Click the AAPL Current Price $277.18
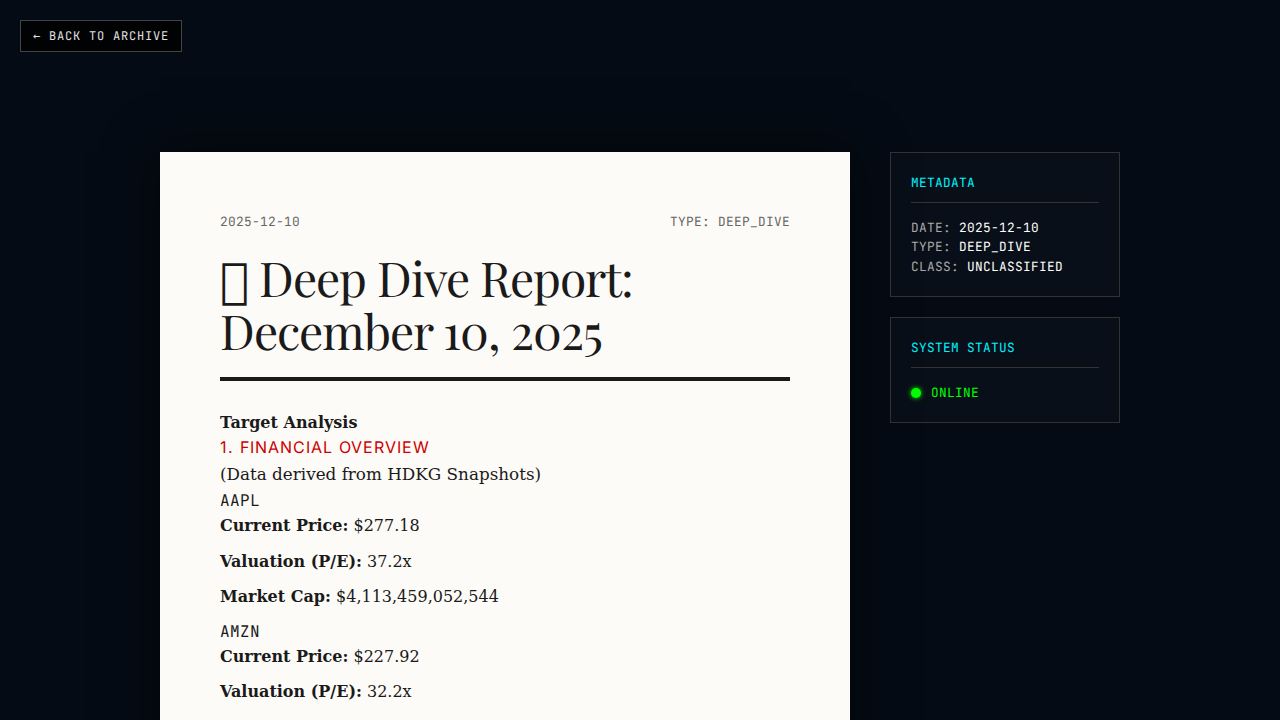1280x720 pixels. [x=386, y=526]
